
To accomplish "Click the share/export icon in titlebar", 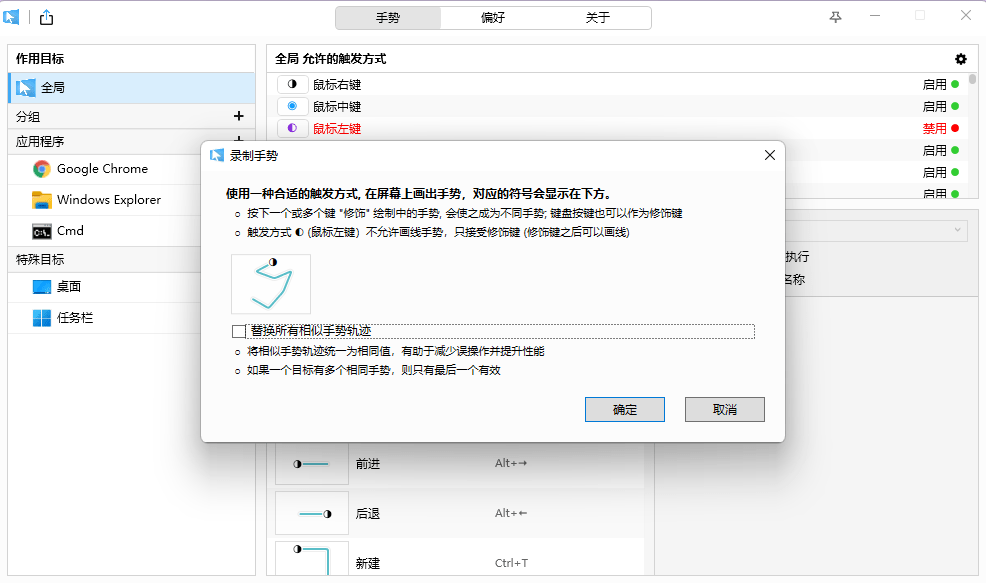I will [44, 17].
